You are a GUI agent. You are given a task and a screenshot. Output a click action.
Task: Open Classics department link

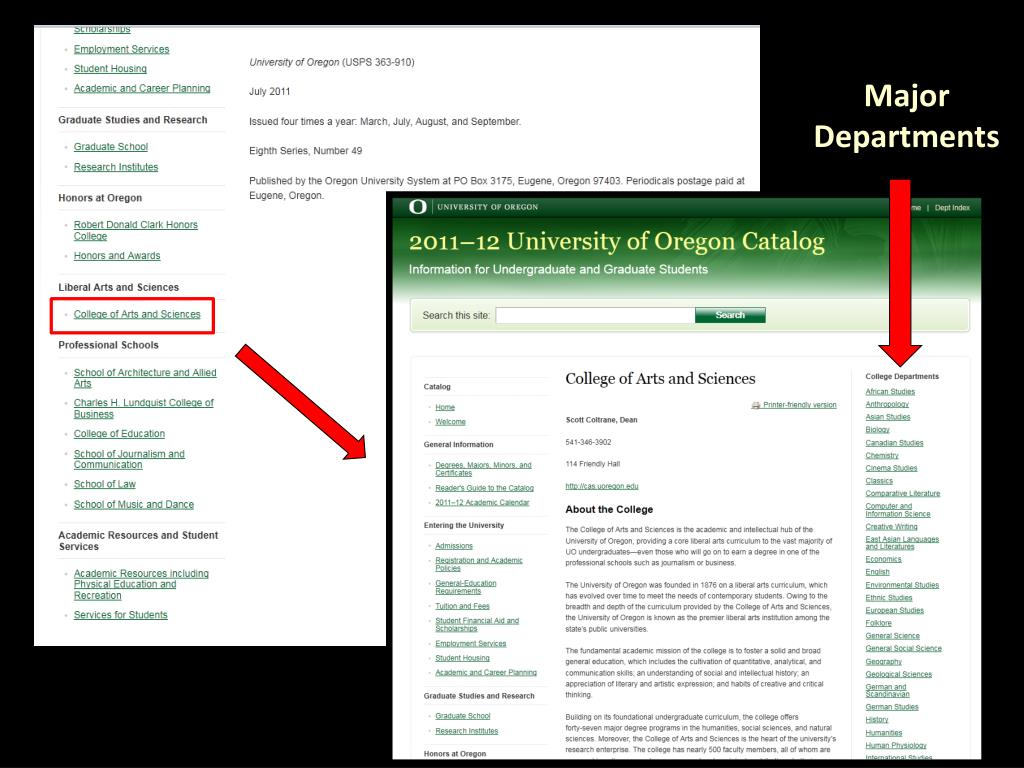pos(879,481)
